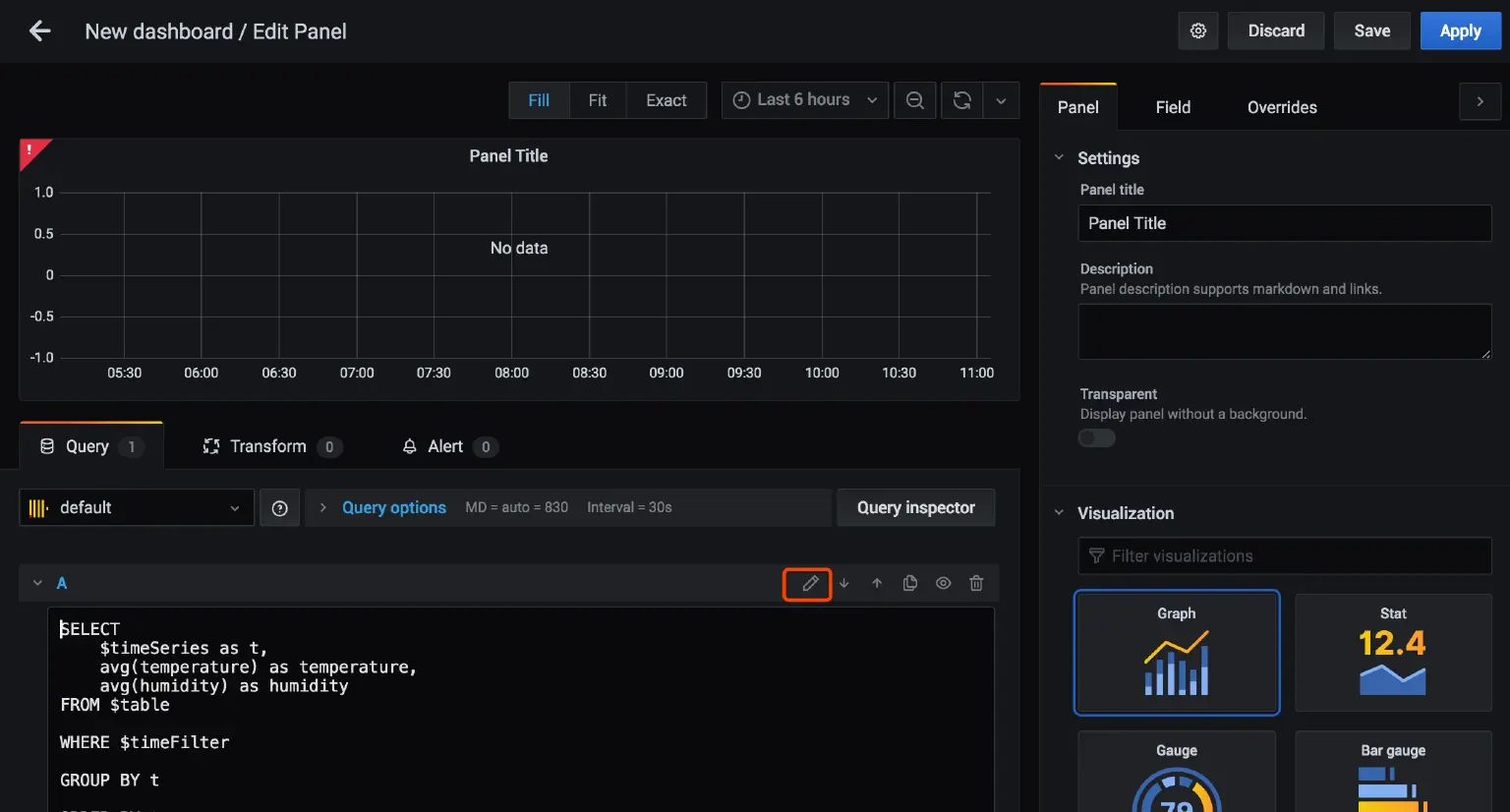This screenshot has width=1510, height=812.
Task: Click the back arrow to leave panel editor
Action: [x=39, y=31]
